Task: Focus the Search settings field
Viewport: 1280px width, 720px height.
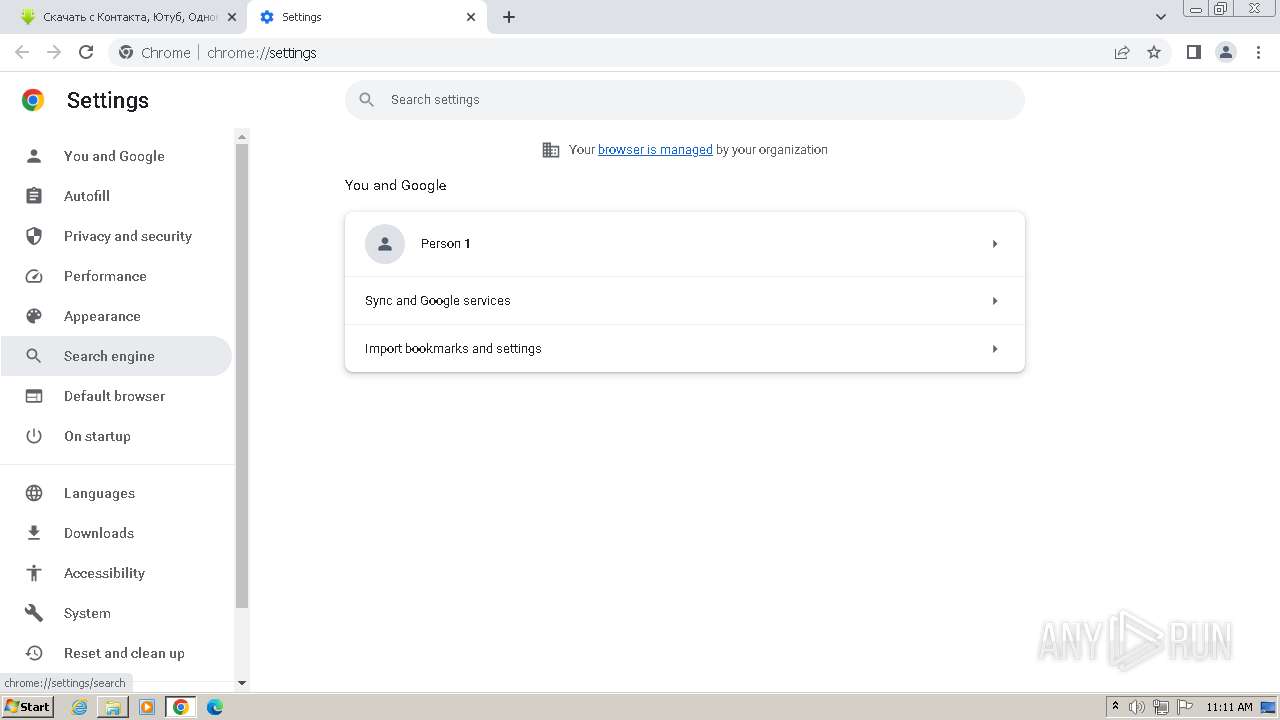Action: 685,100
